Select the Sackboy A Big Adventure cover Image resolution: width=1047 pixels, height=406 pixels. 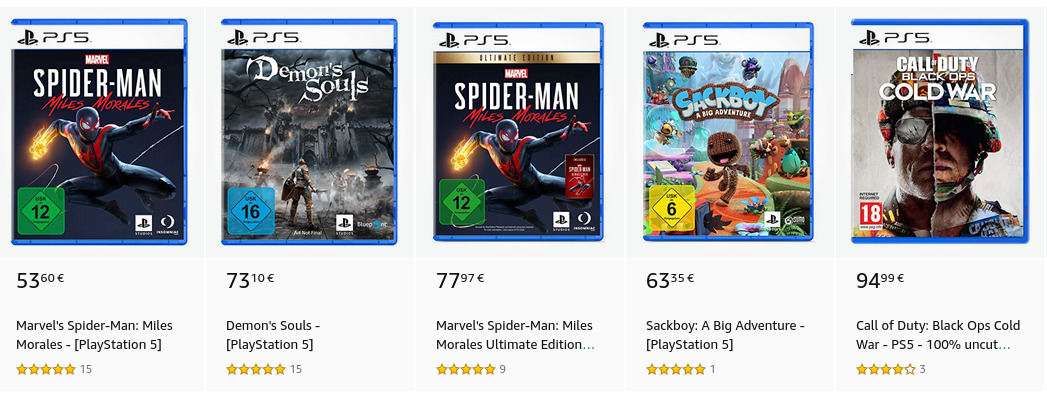729,133
